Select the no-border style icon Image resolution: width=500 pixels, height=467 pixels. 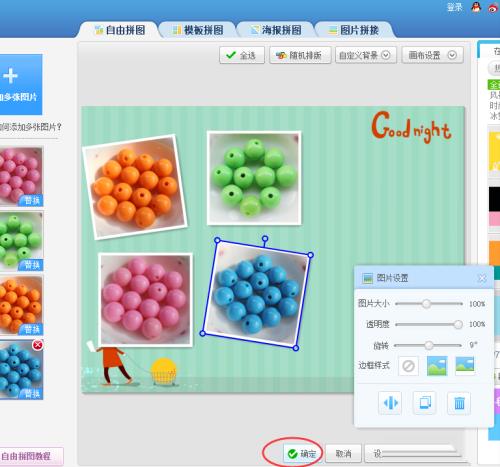click(x=408, y=366)
